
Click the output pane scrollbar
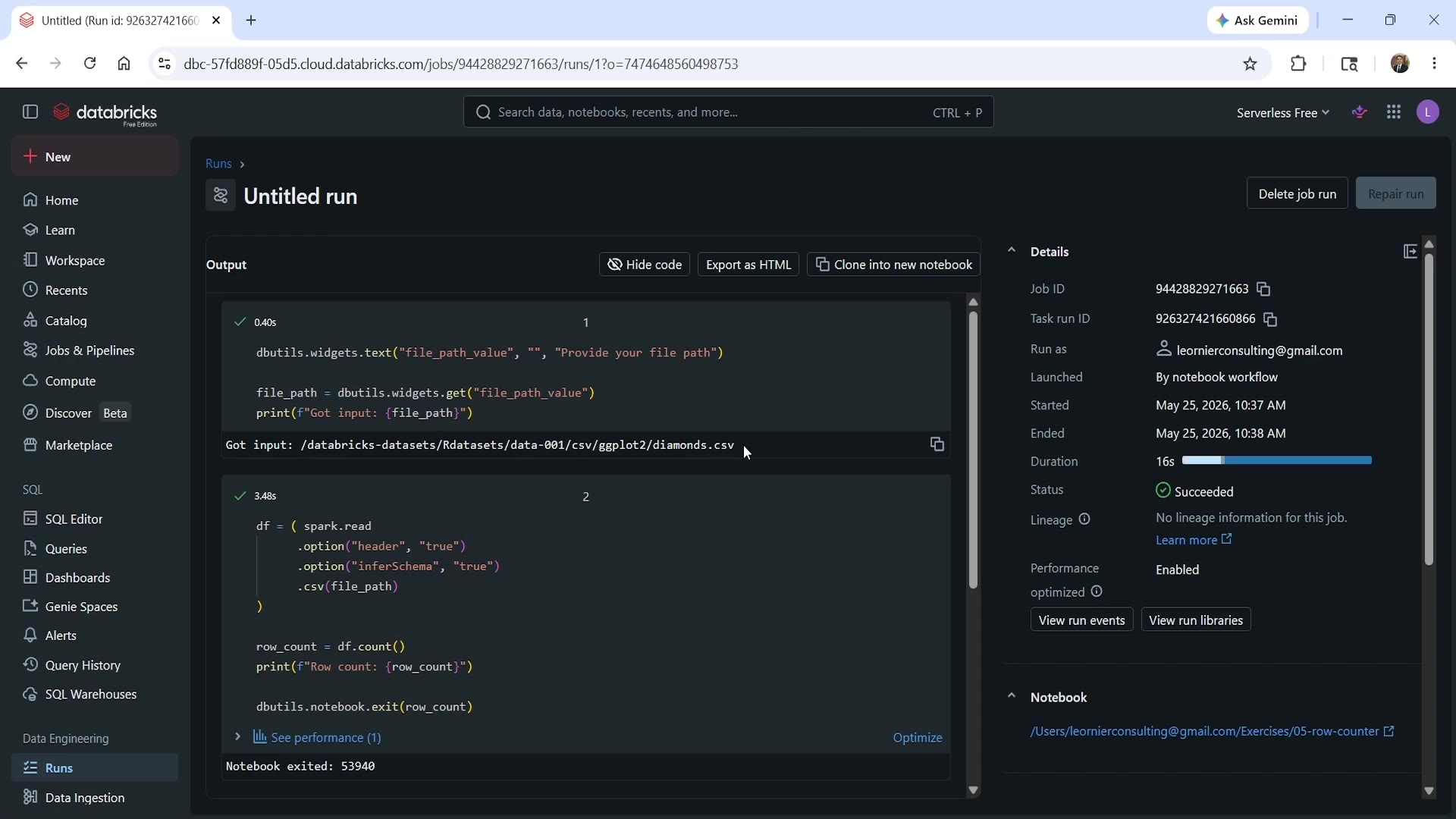[973, 450]
